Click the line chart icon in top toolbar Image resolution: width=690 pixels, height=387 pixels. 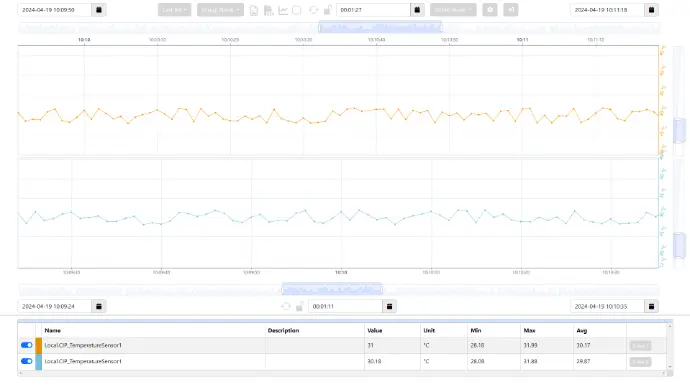(x=283, y=10)
